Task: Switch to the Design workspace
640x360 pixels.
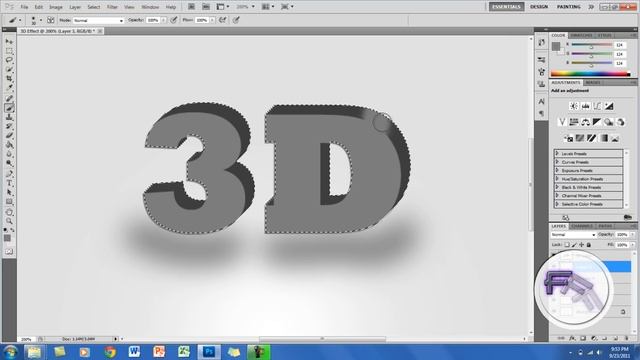Action: pos(539,7)
